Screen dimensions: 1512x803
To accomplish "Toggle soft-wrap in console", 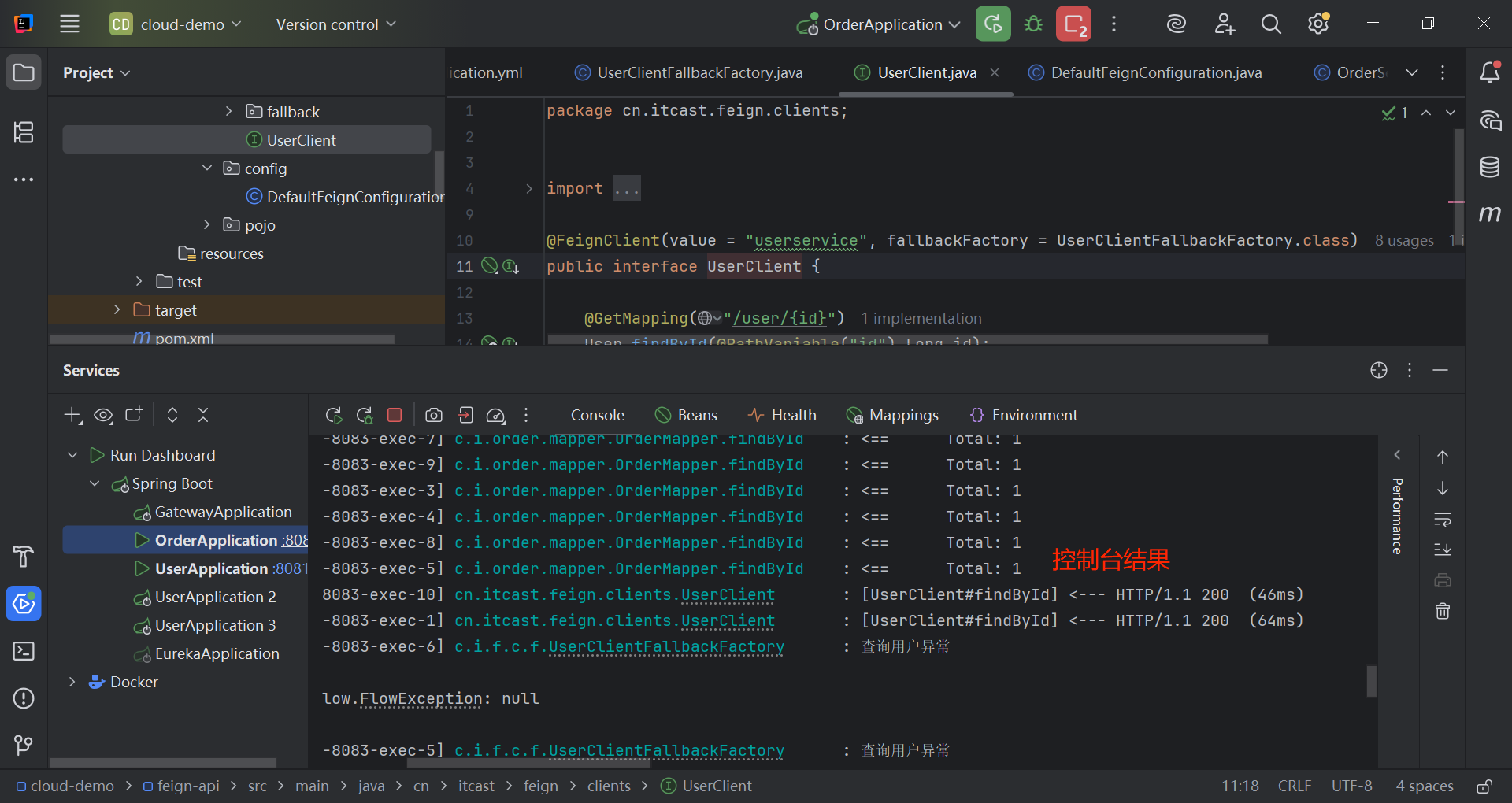I will pyautogui.click(x=1443, y=519).
